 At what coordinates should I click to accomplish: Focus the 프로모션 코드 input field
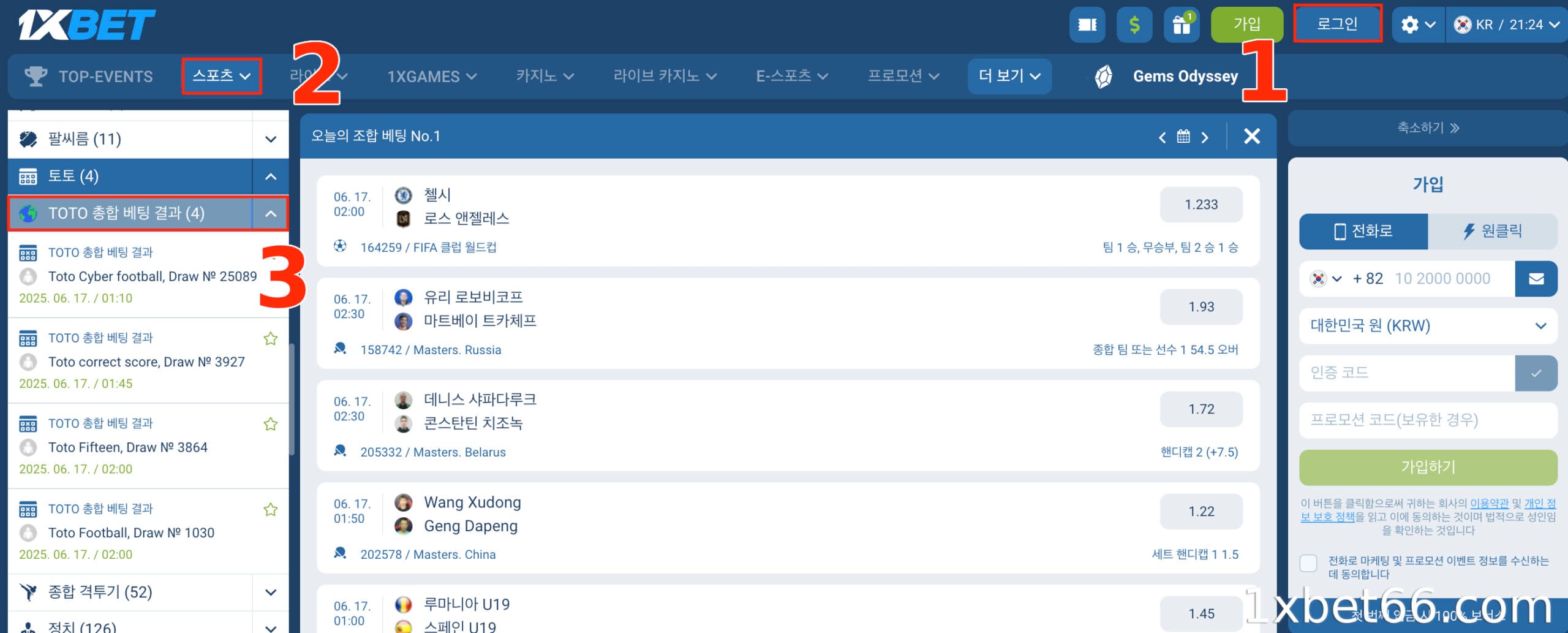1428,420
